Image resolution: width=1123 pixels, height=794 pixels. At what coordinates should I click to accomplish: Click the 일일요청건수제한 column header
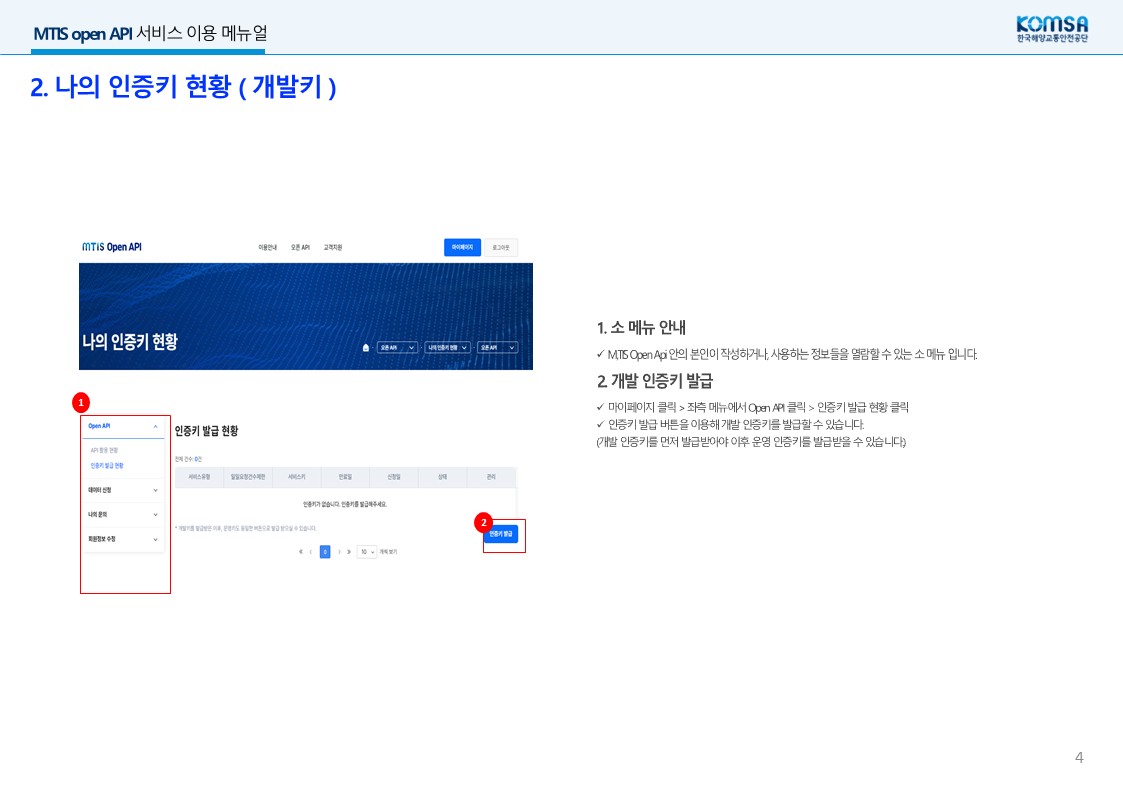tap(248, 477)
